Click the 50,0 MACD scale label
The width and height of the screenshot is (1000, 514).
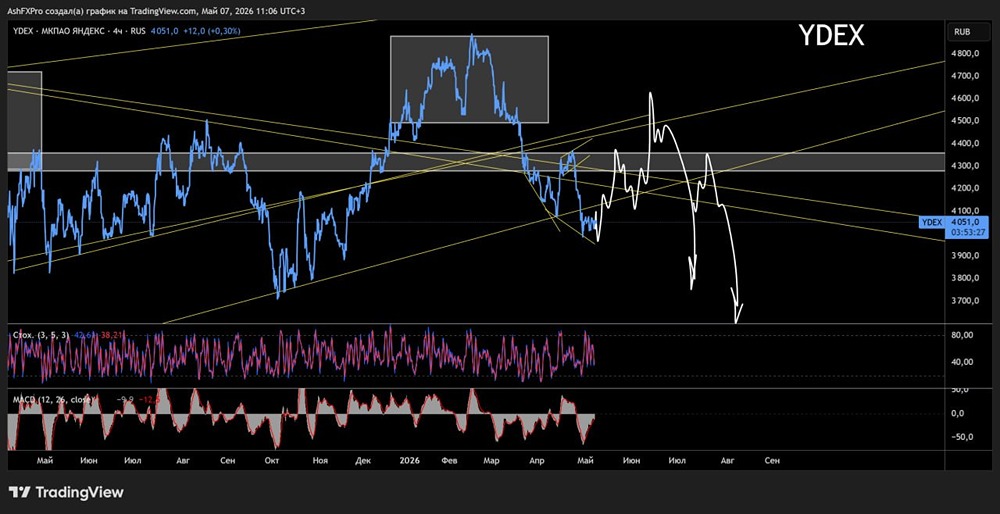point(962,389)
